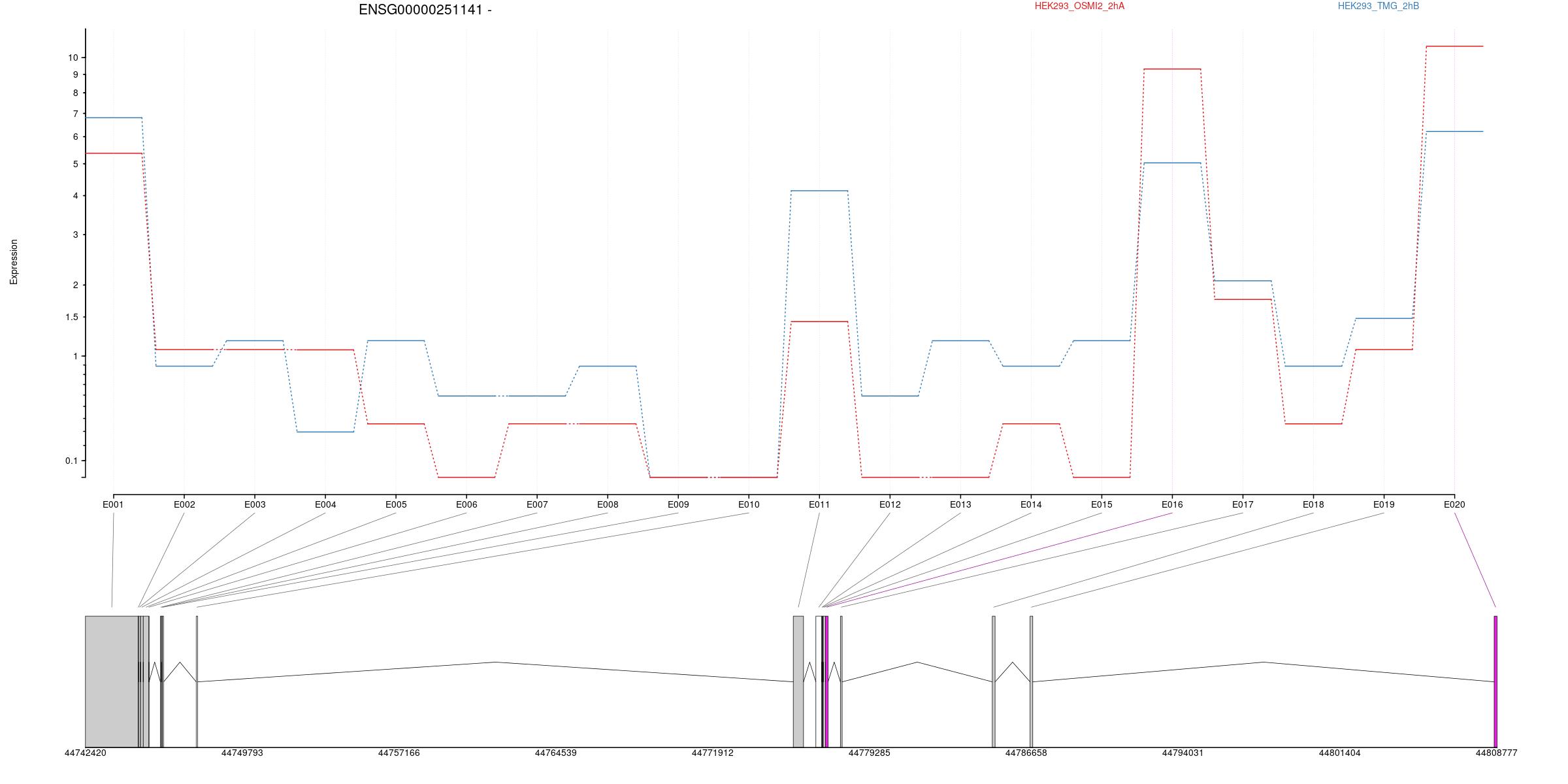Click exon label E004
Image resolution: width=1568 pixels, height=784 pixels.
click(325, 504)
